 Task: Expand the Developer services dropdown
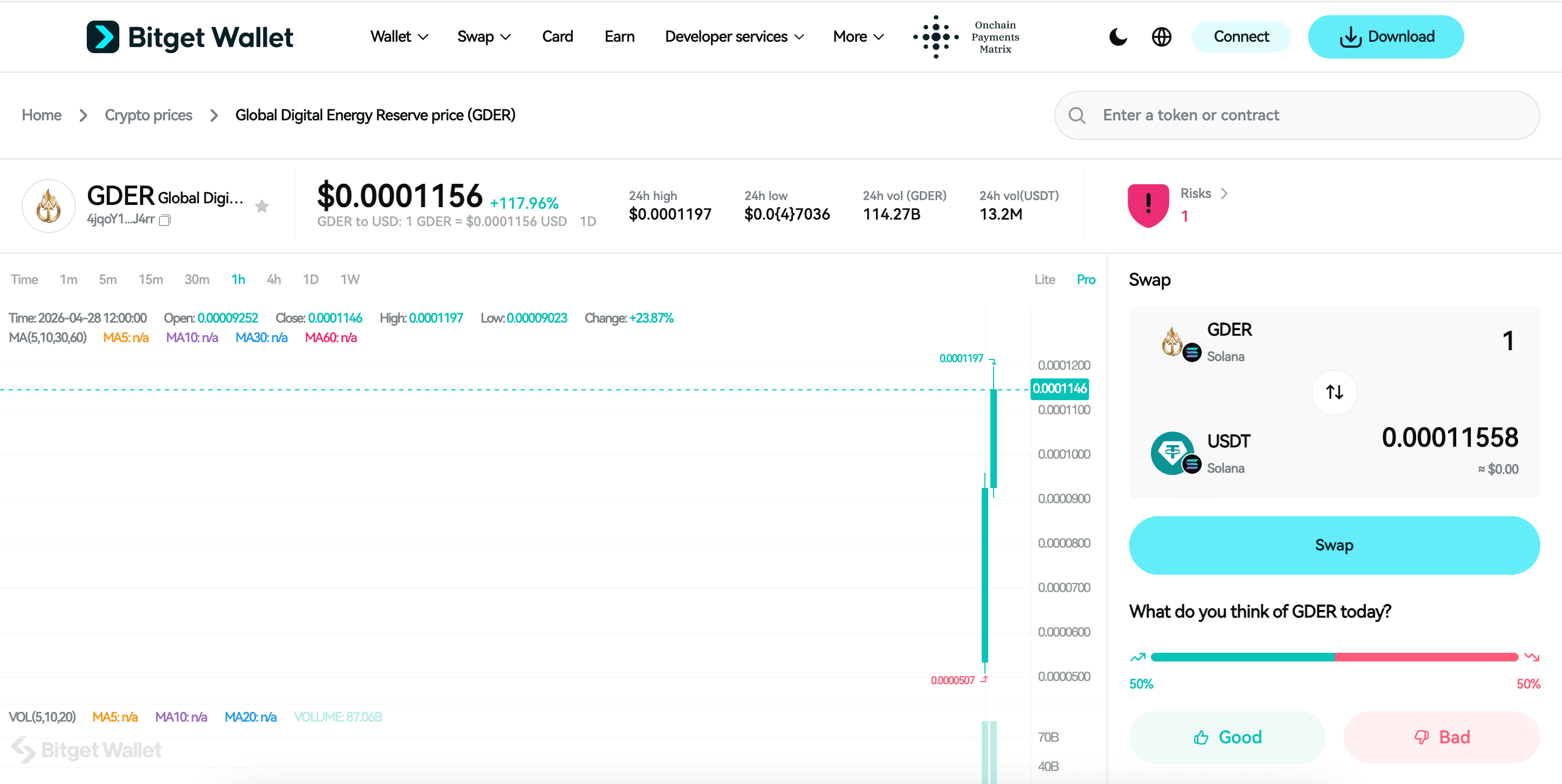pos(734,37)
